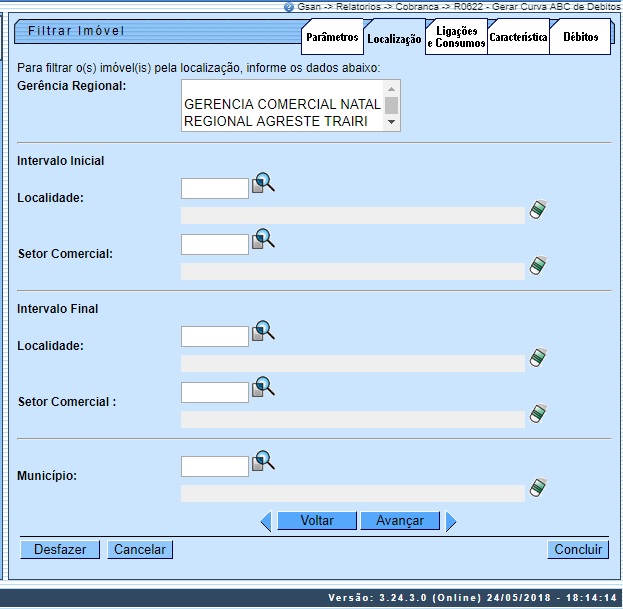Clear final Localidade with eraser icon

click(538, 358)
